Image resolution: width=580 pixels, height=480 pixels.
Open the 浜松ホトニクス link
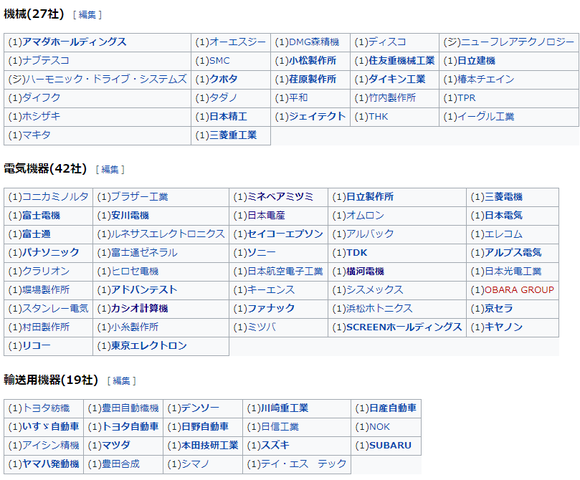click(x=380, y=308)
